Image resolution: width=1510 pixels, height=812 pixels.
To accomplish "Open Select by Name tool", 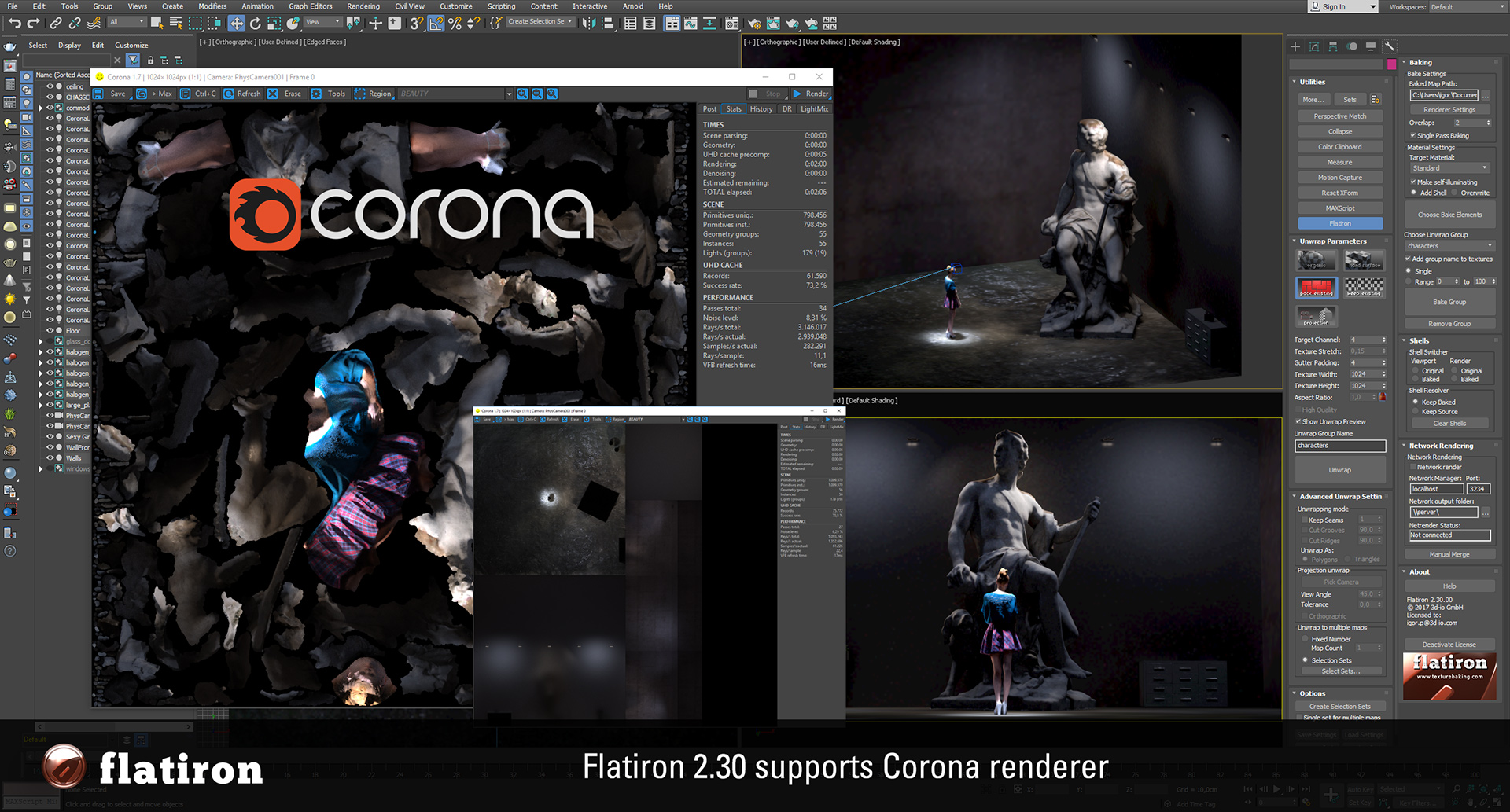I will click(176, 24).
